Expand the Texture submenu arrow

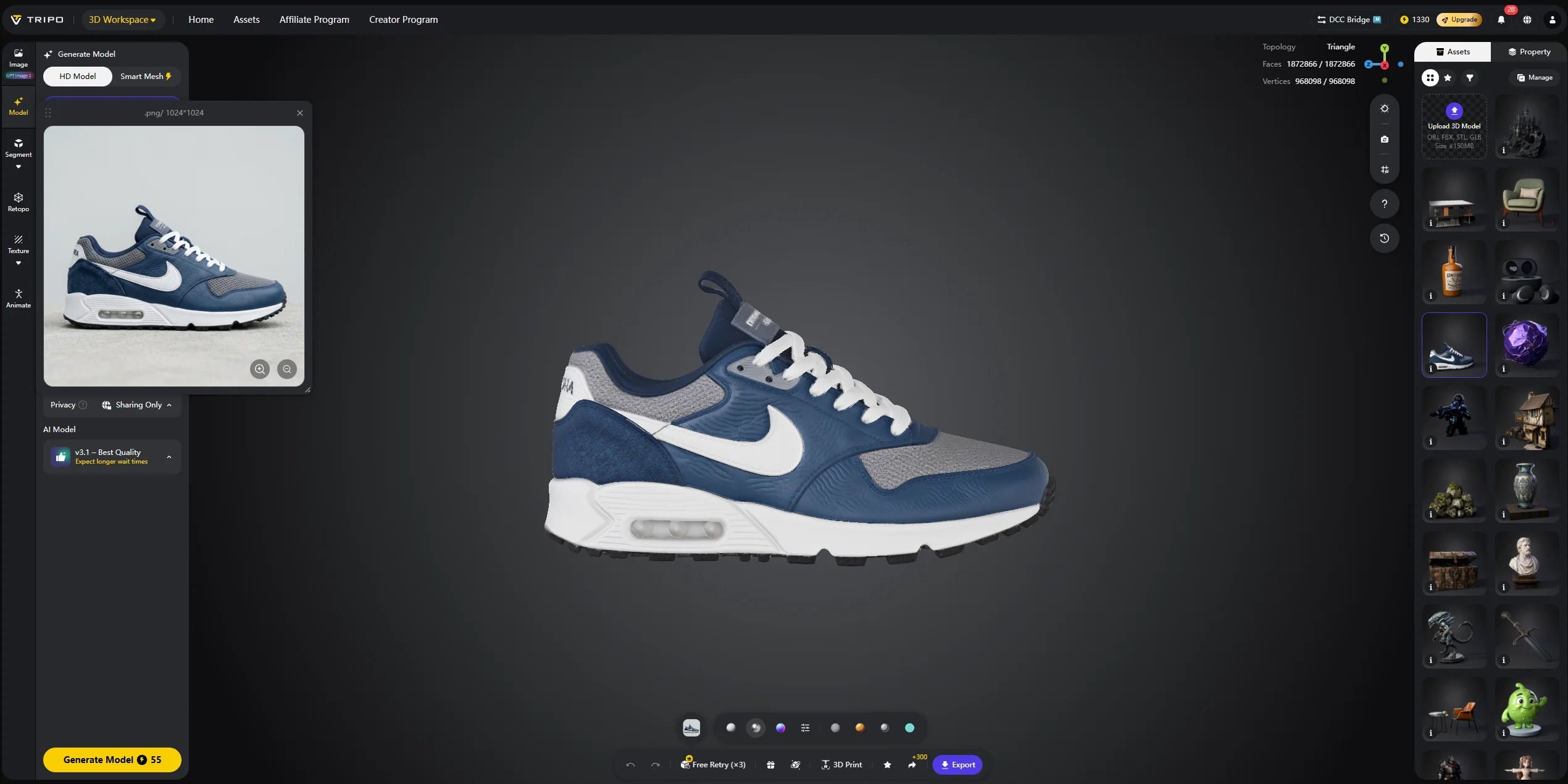click(19, 263)
